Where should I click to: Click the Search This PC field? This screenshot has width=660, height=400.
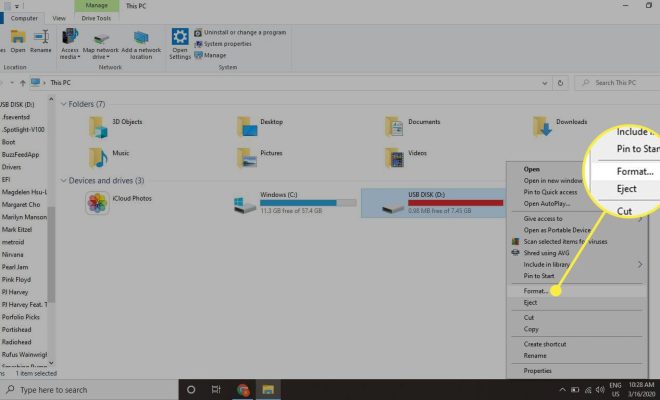618,83
